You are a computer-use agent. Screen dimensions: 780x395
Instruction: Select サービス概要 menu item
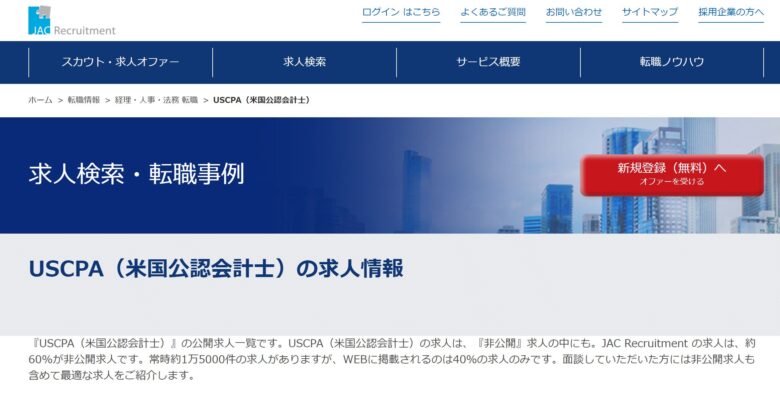pyautogui.click(x=488, y=62)
